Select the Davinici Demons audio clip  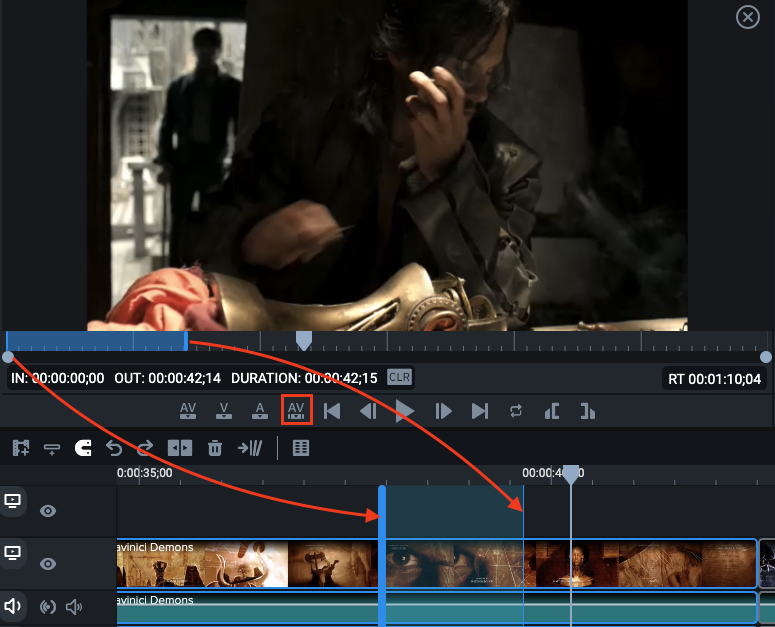coord(437,608)
